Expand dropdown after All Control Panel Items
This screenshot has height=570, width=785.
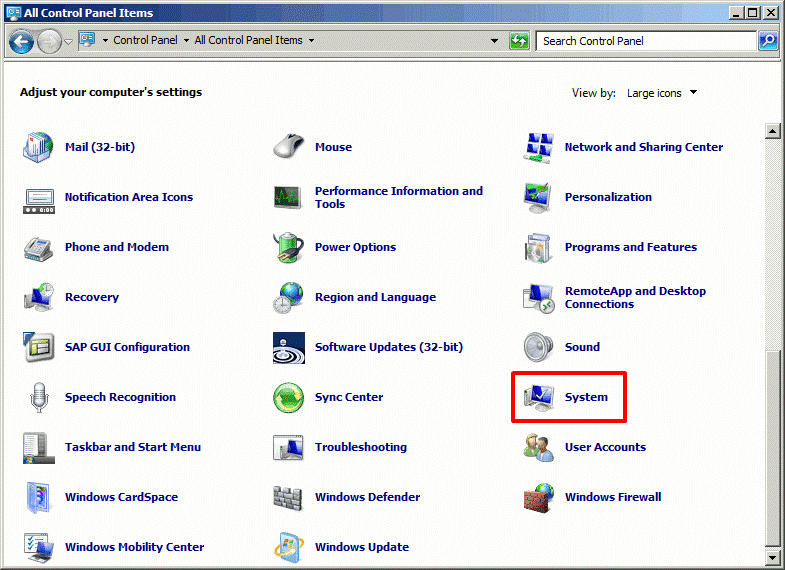coord(311,41)
